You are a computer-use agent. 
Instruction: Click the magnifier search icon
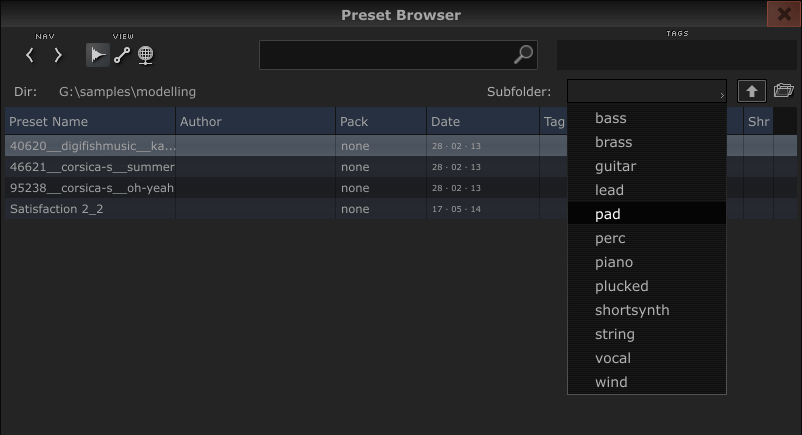[x=523, y=55]
